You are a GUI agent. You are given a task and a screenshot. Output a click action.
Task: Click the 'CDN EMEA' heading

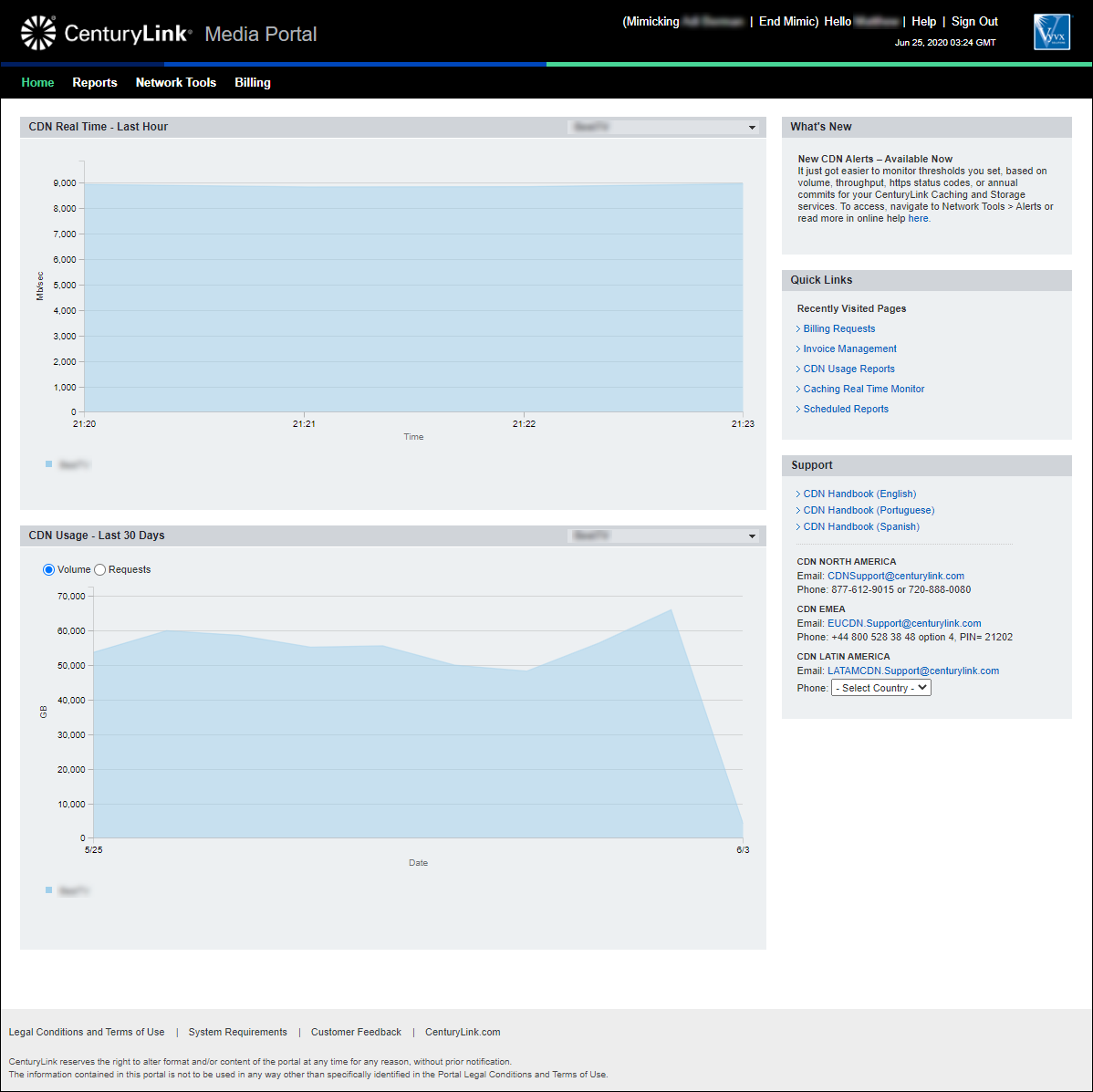(820, 609)
